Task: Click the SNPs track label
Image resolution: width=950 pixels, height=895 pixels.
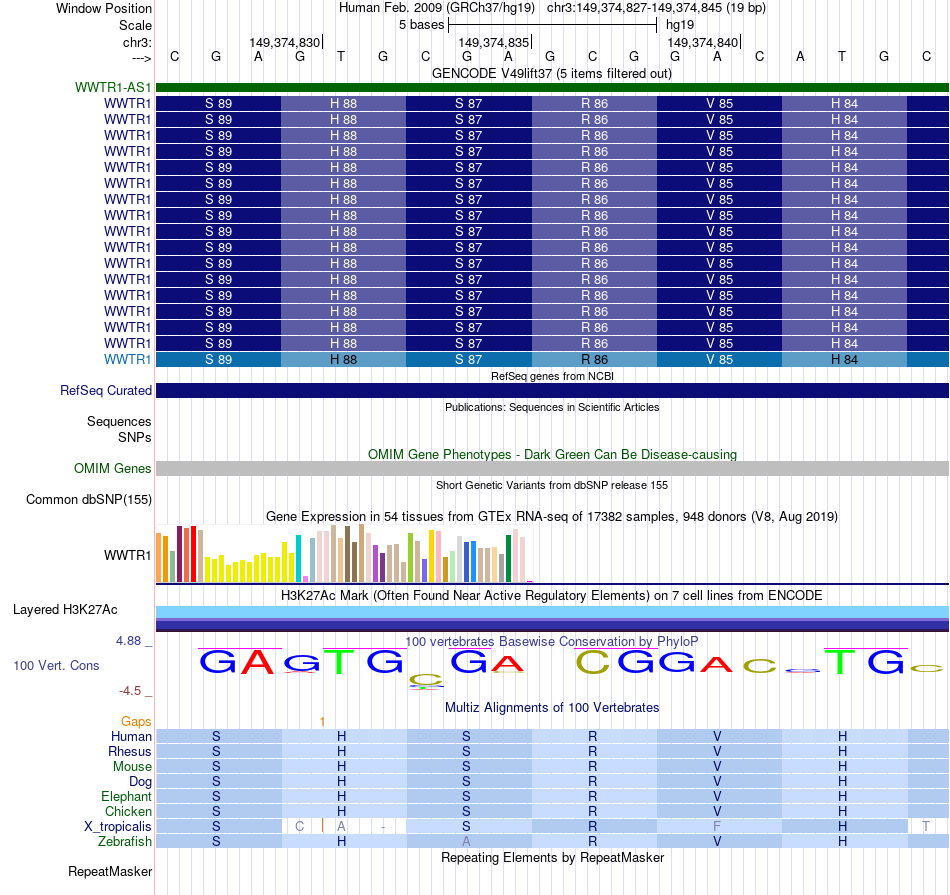Action: [x=135, y=437]
